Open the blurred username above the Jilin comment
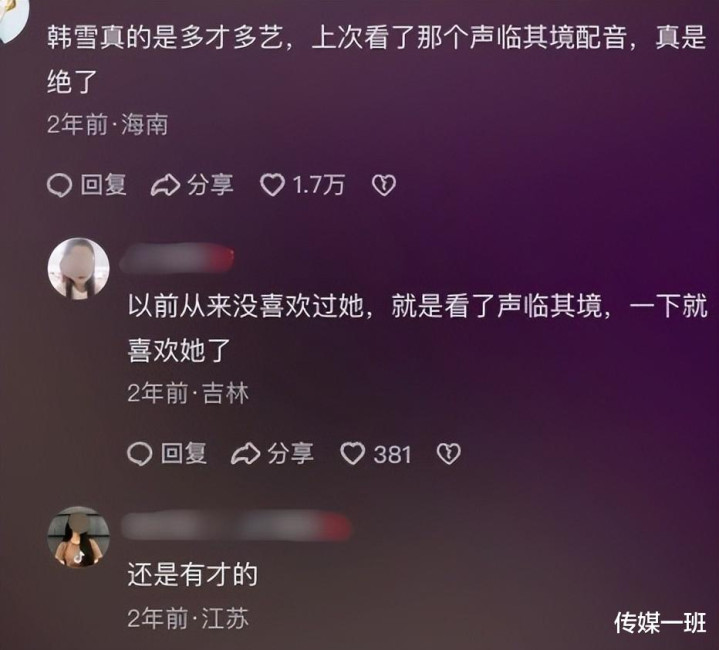Viewport: 719px width, 650px height. (x=177, y=258)
